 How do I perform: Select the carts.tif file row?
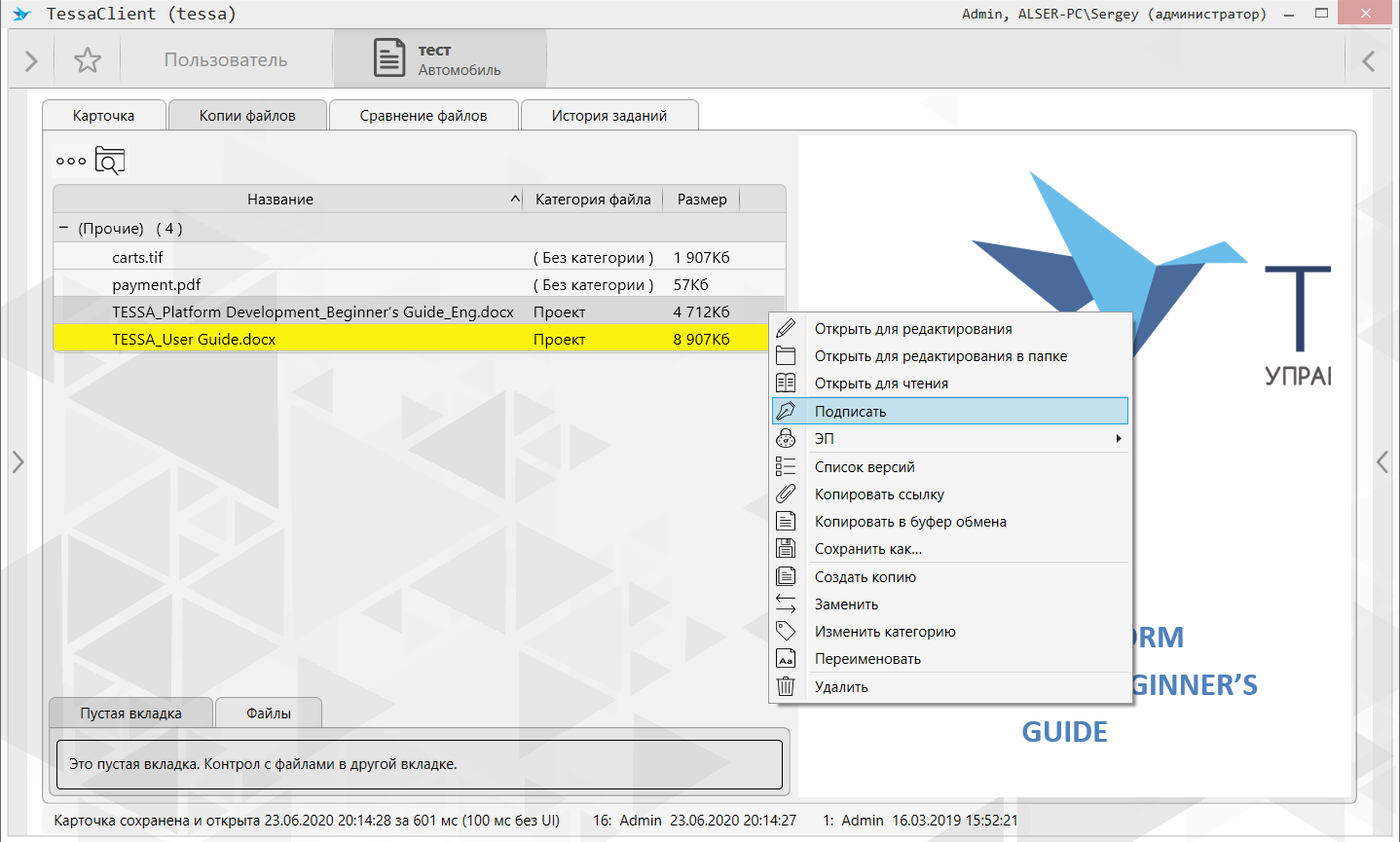click(419, 257)
